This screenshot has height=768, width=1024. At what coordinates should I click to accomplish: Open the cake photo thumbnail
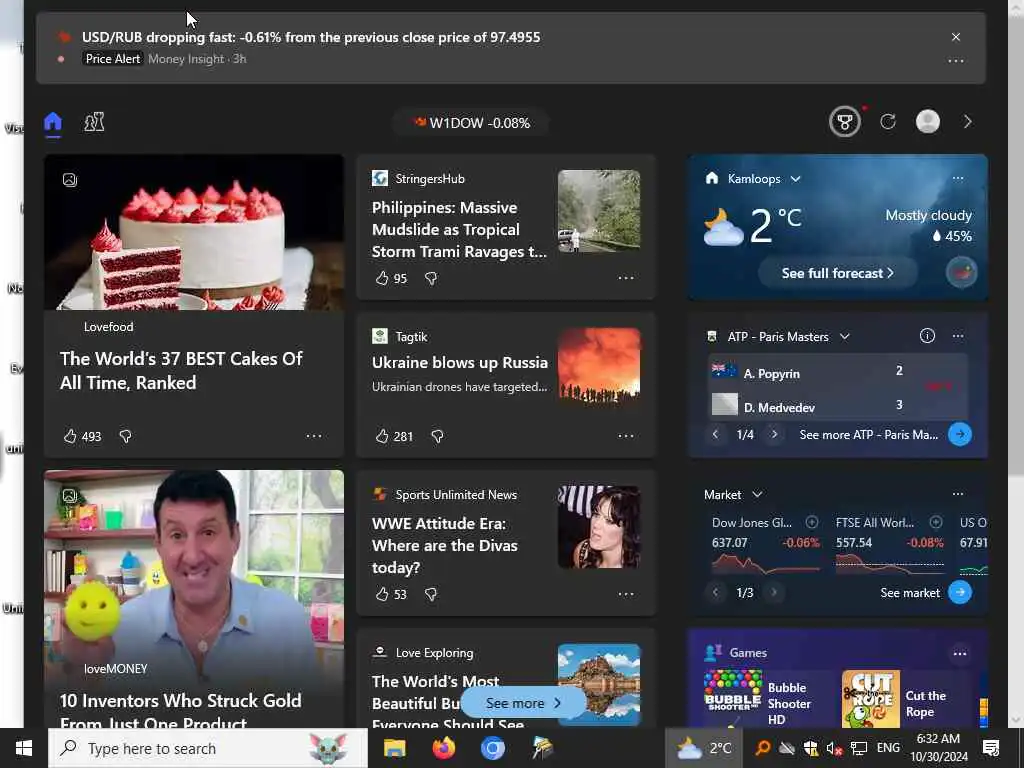(x=194, y=232)
